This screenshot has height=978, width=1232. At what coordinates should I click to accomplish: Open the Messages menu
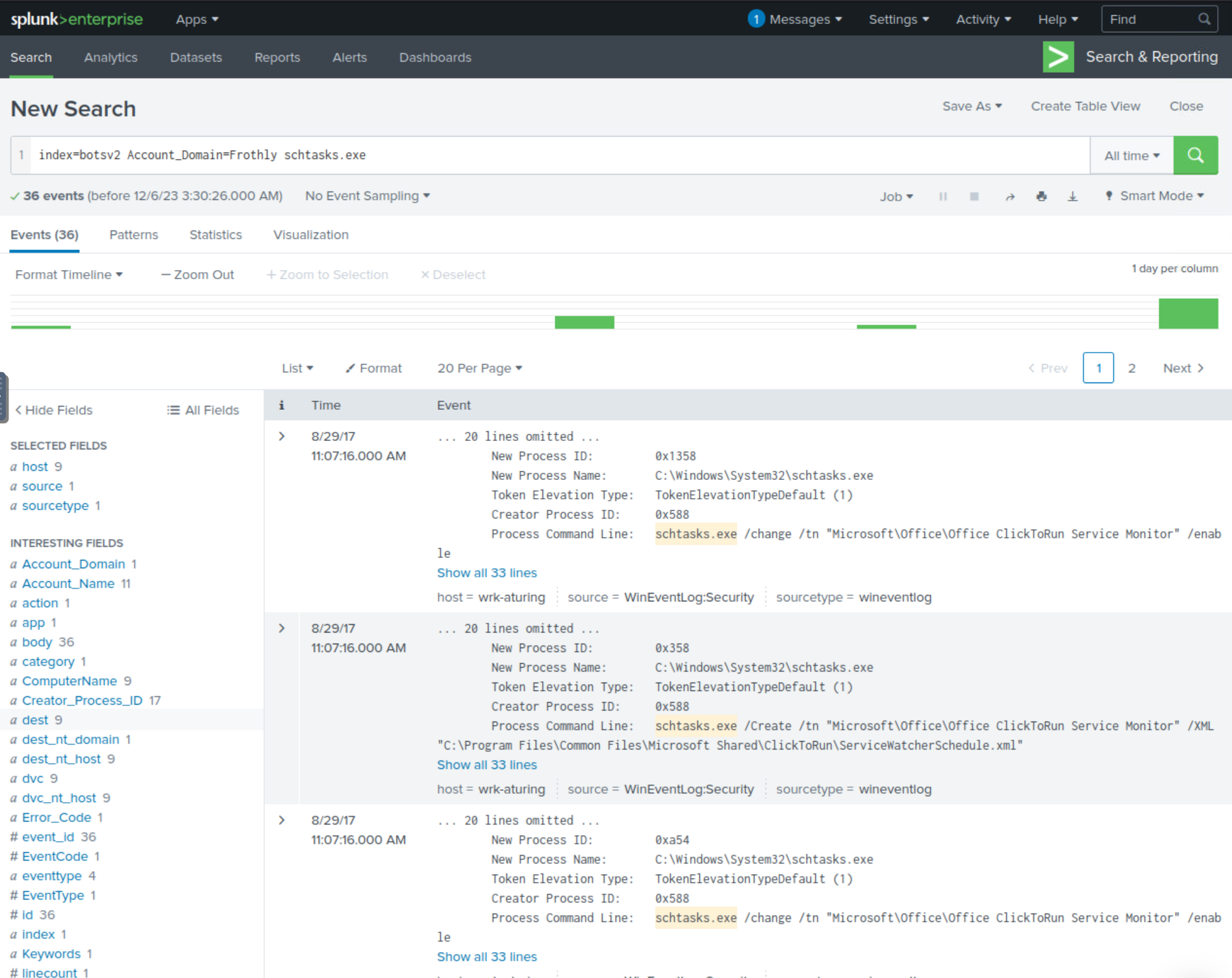click(805, 19)
